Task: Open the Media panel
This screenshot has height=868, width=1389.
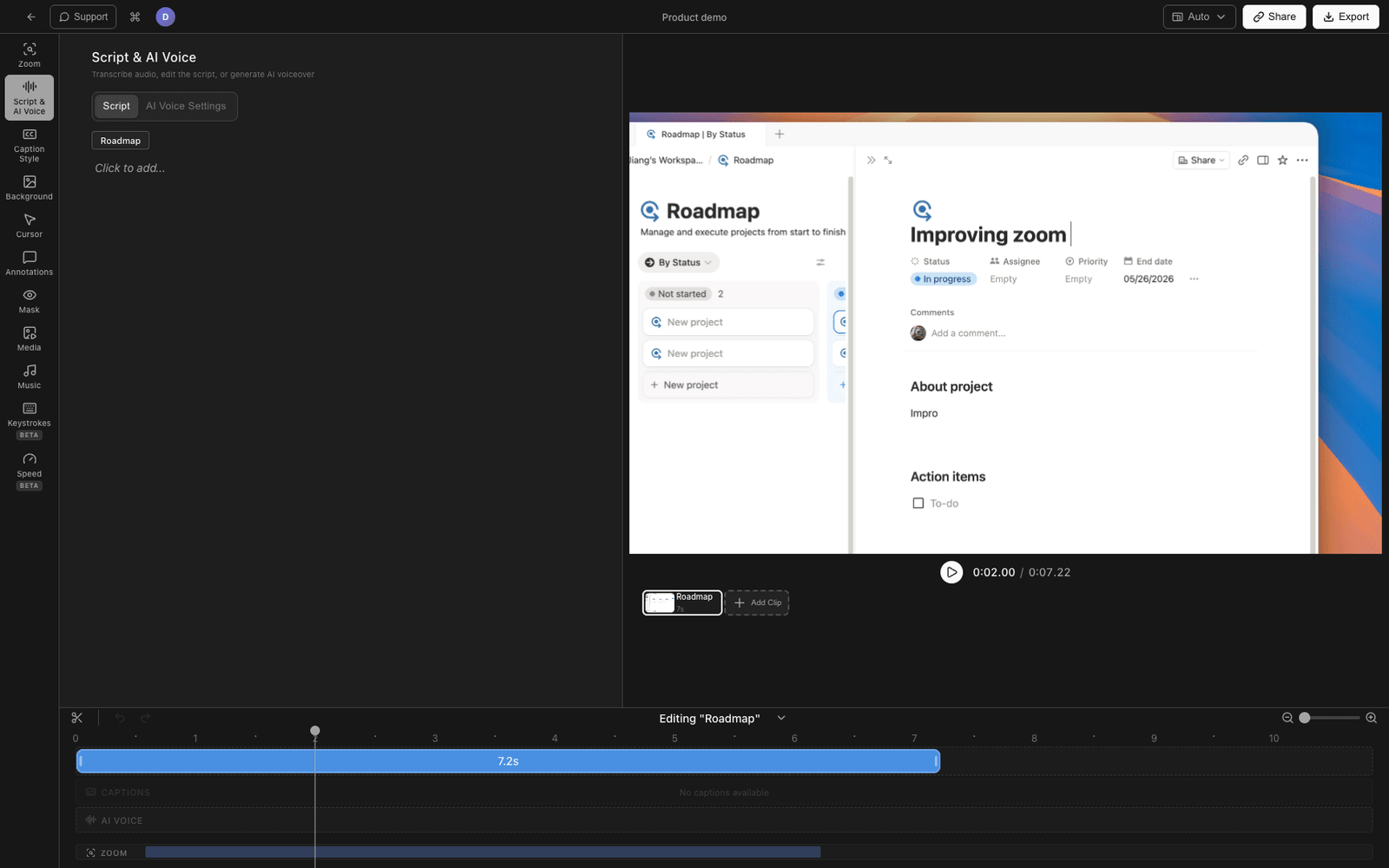Action: coord(30,339)
